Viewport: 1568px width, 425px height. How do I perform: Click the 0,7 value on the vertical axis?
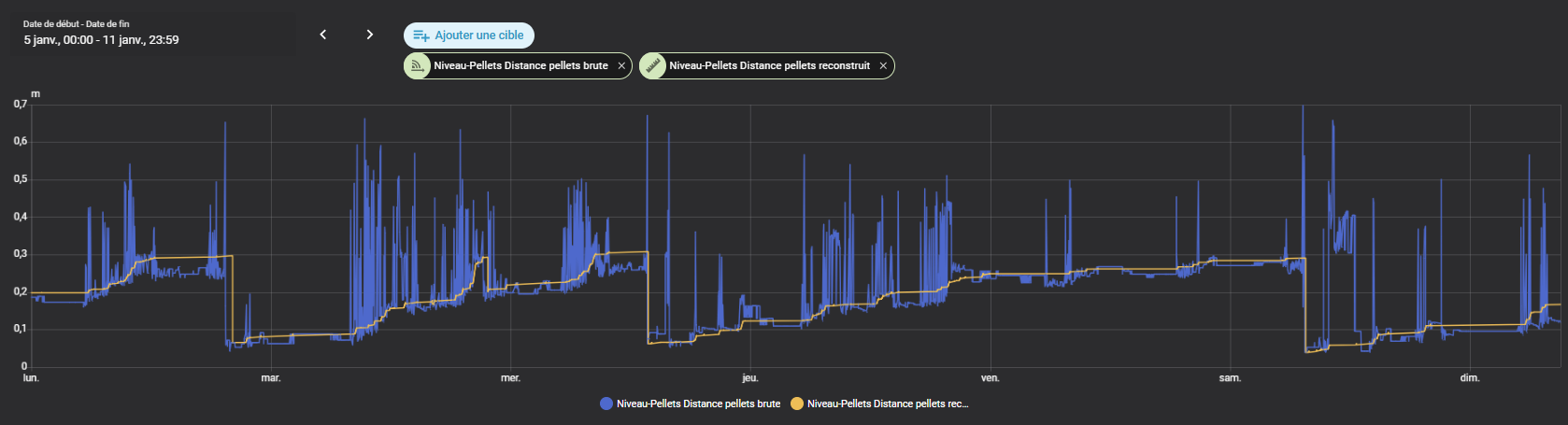[x=20, y=105]
